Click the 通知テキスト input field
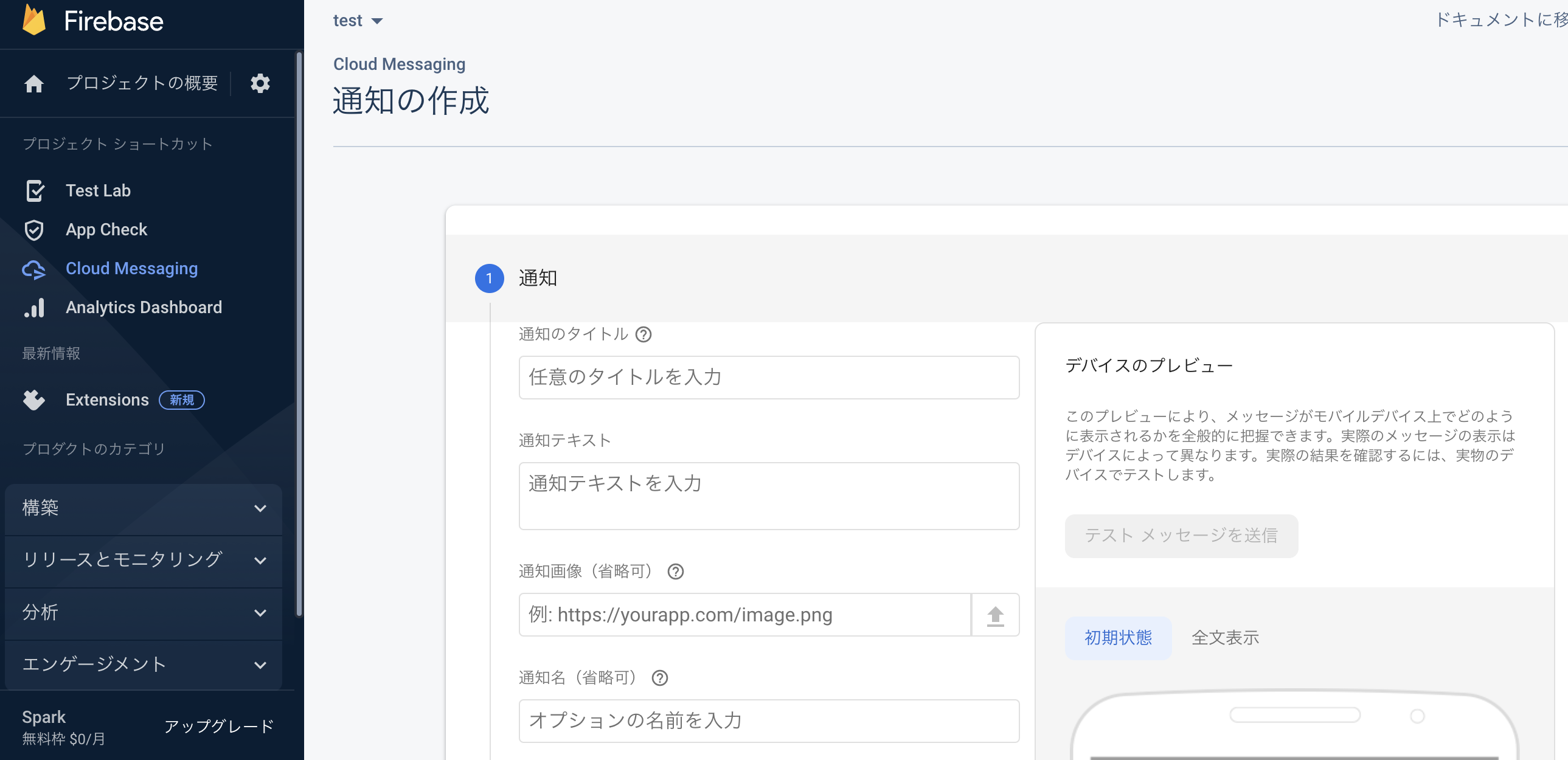Screen dimensions: 1568x760 (x=768, y=496)
